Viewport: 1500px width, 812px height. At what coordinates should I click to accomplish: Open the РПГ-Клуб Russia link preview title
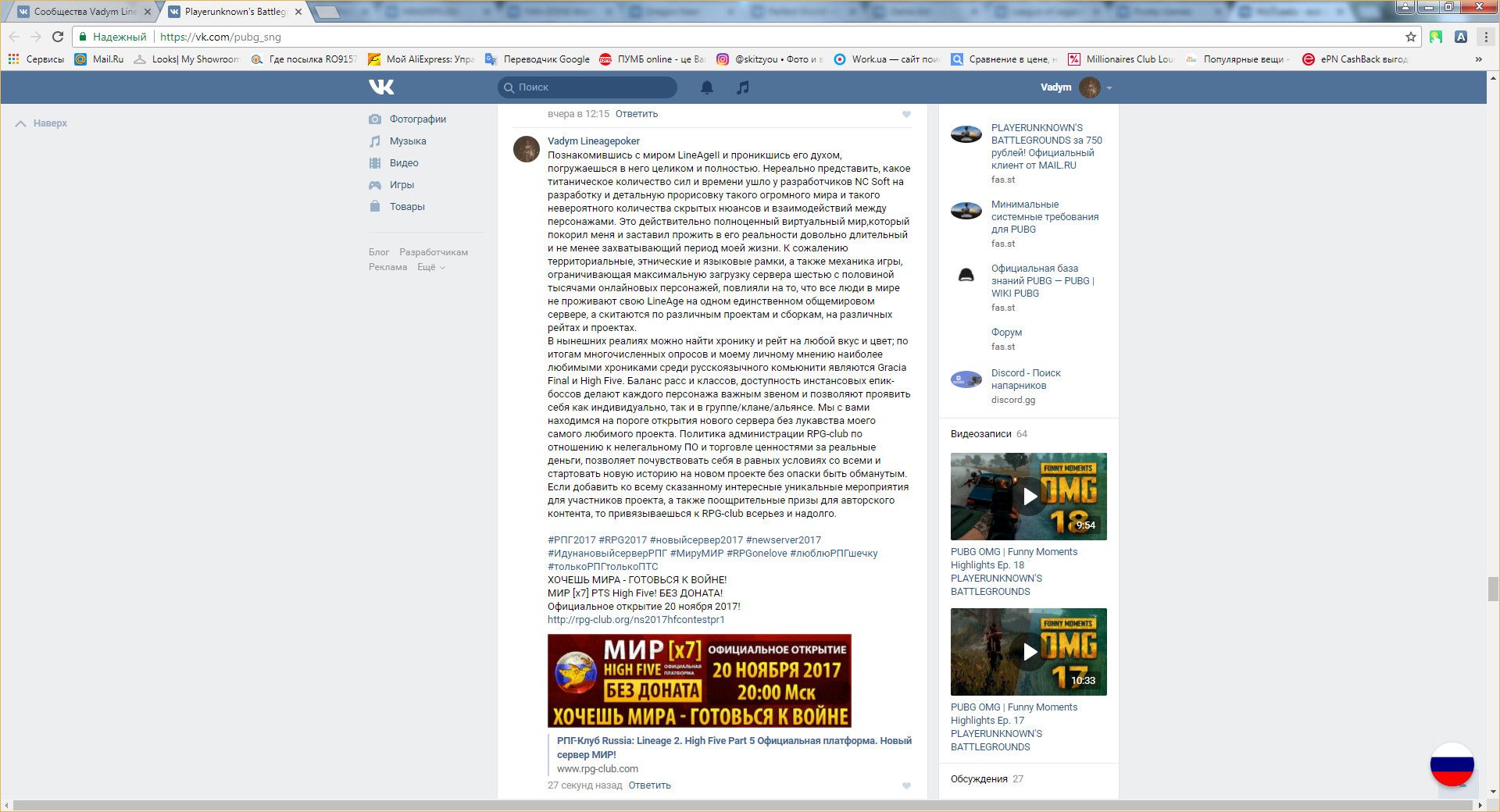coord(734,748)
